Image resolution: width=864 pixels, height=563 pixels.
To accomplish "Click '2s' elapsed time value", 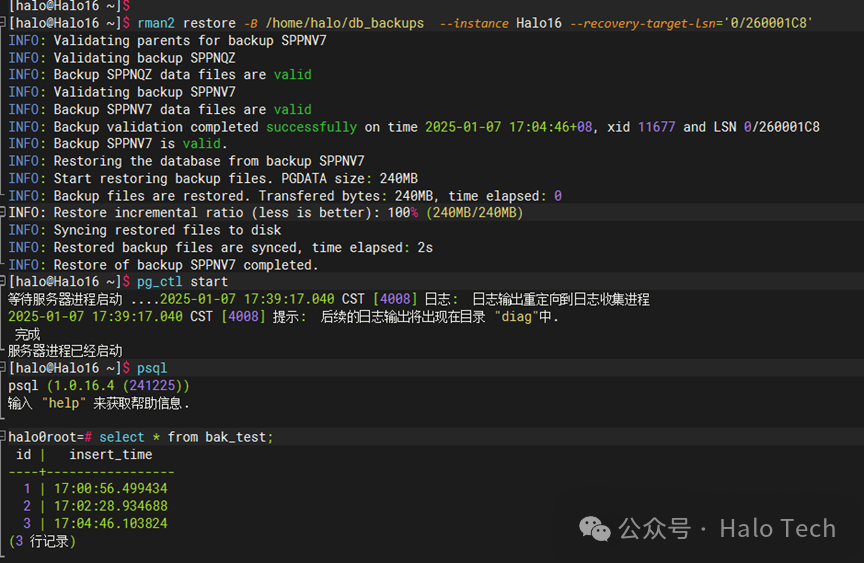I will coord(425,247).
